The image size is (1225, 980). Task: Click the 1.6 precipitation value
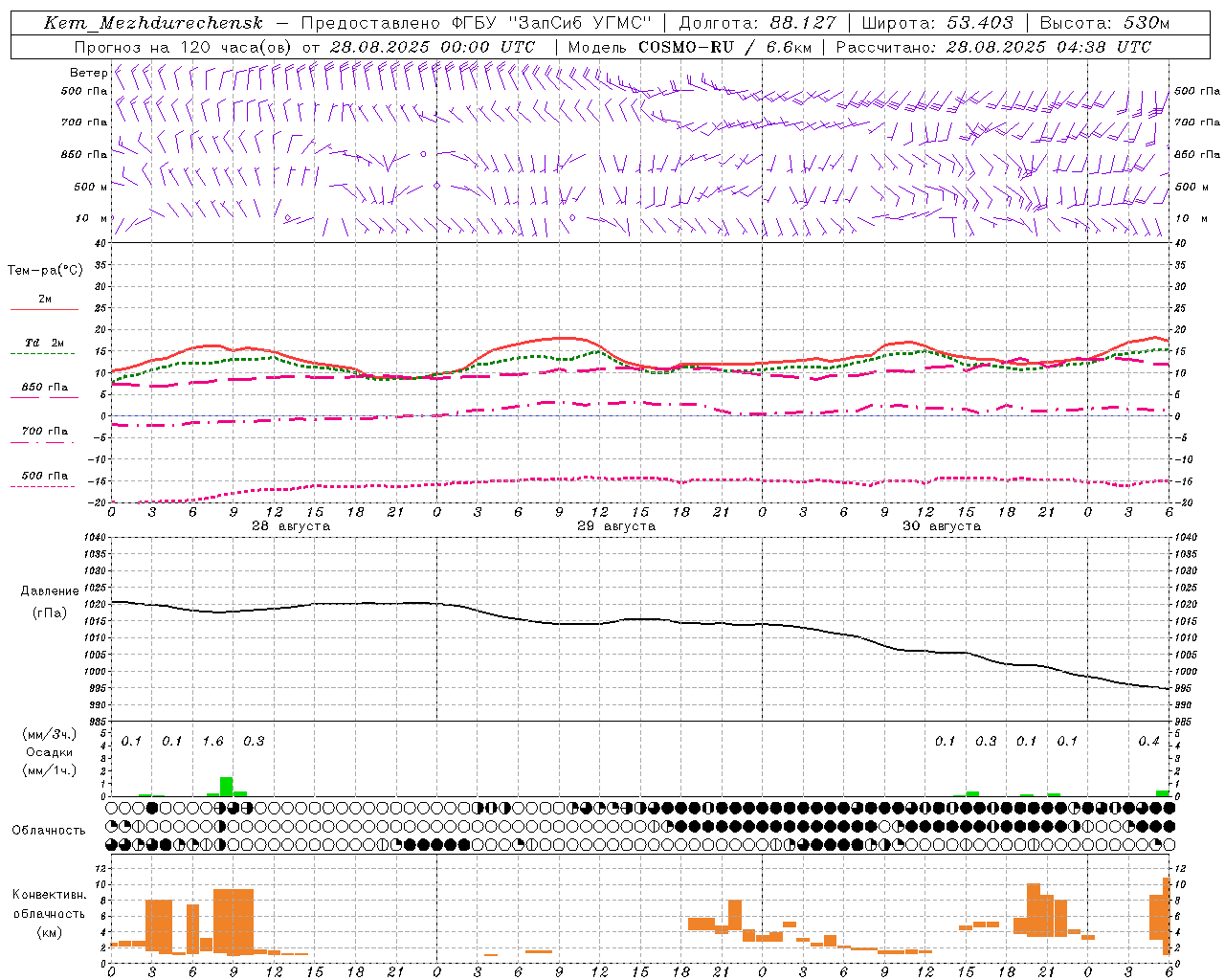(212, 742)
